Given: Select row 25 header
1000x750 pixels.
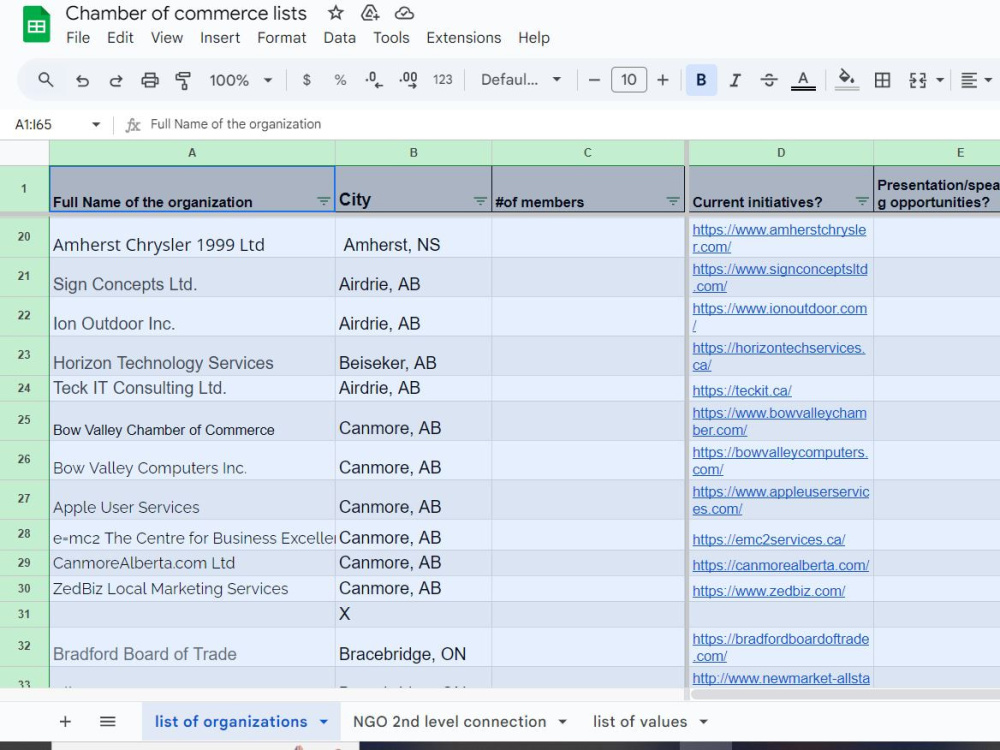Looking at the screenshot, I should pyautogui.click(x=24, y=420).
